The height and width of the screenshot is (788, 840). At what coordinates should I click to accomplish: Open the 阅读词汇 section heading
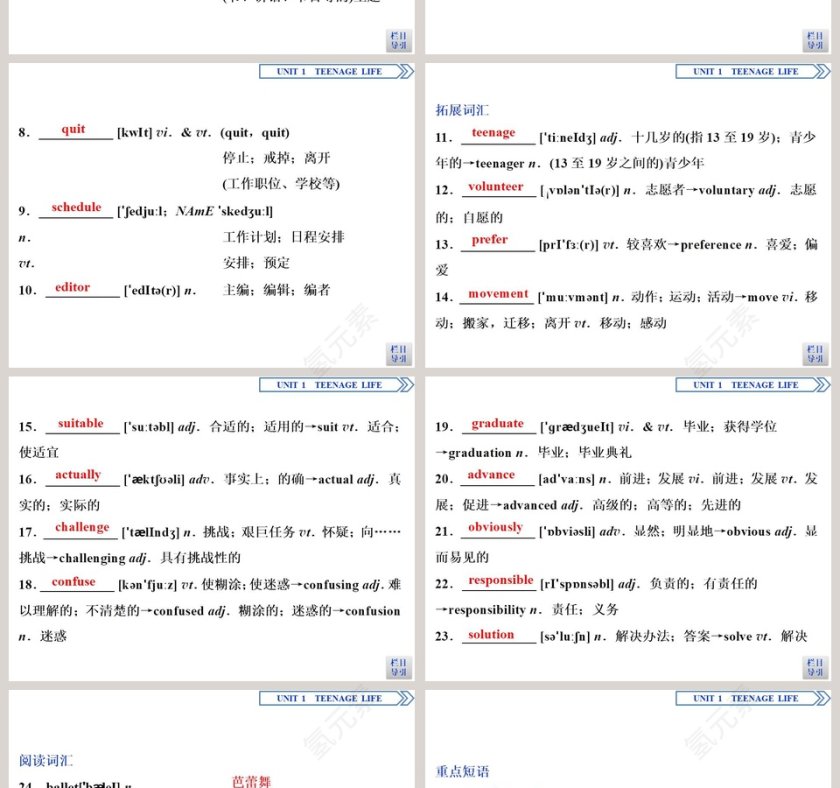[x=47, y=760]
